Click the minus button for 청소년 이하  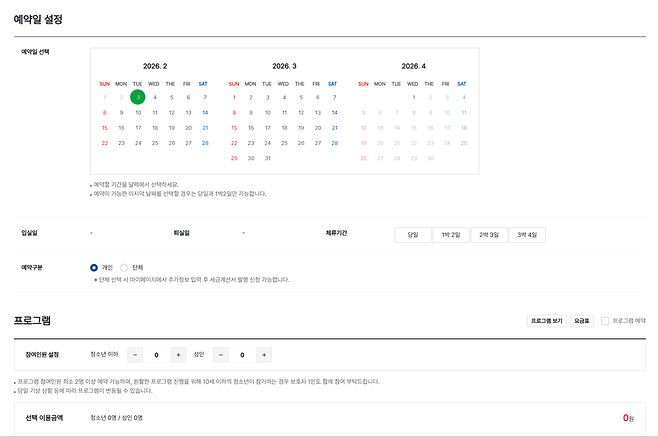(x=136, y=354)
